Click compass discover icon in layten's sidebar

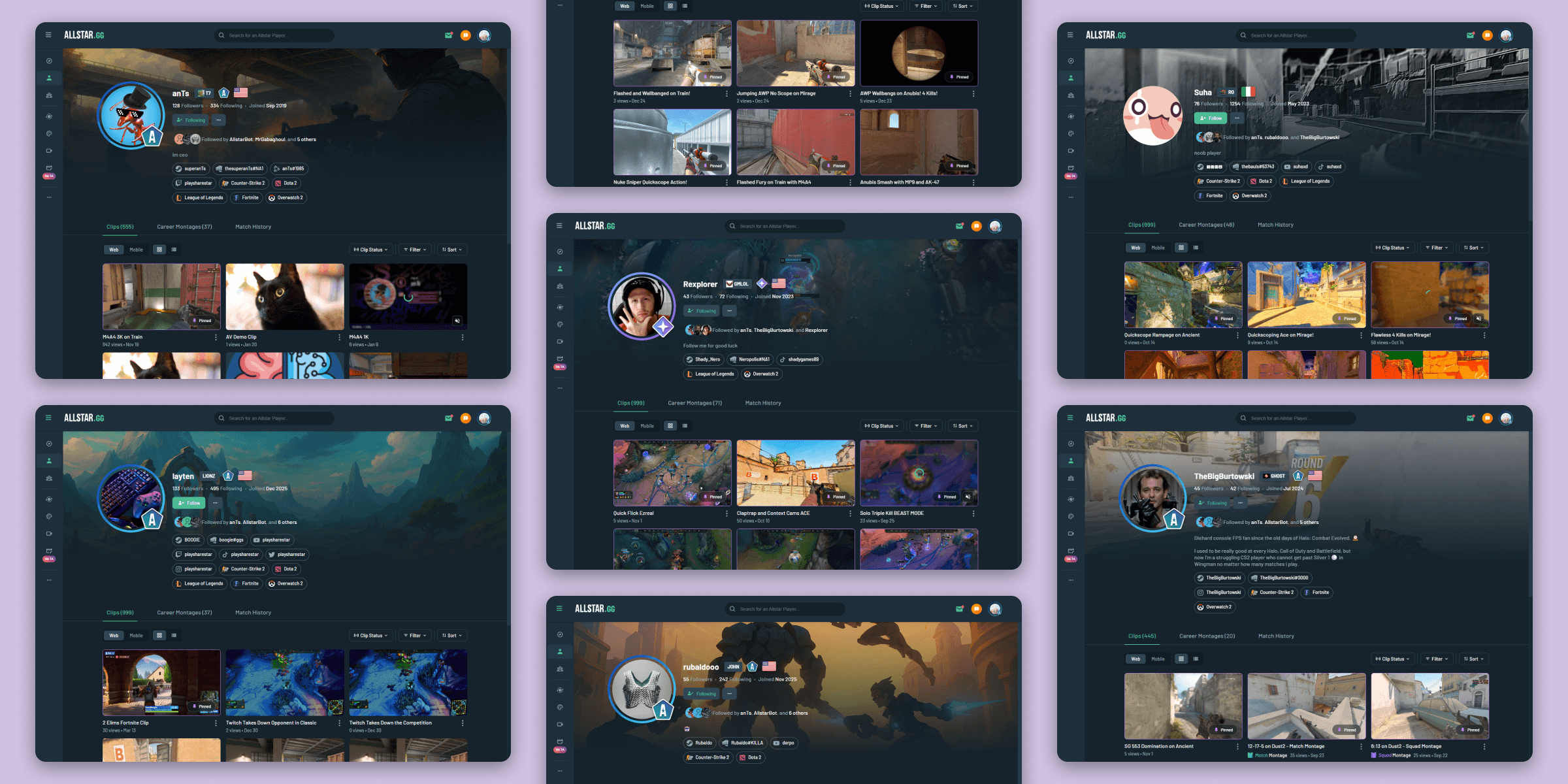49,444
